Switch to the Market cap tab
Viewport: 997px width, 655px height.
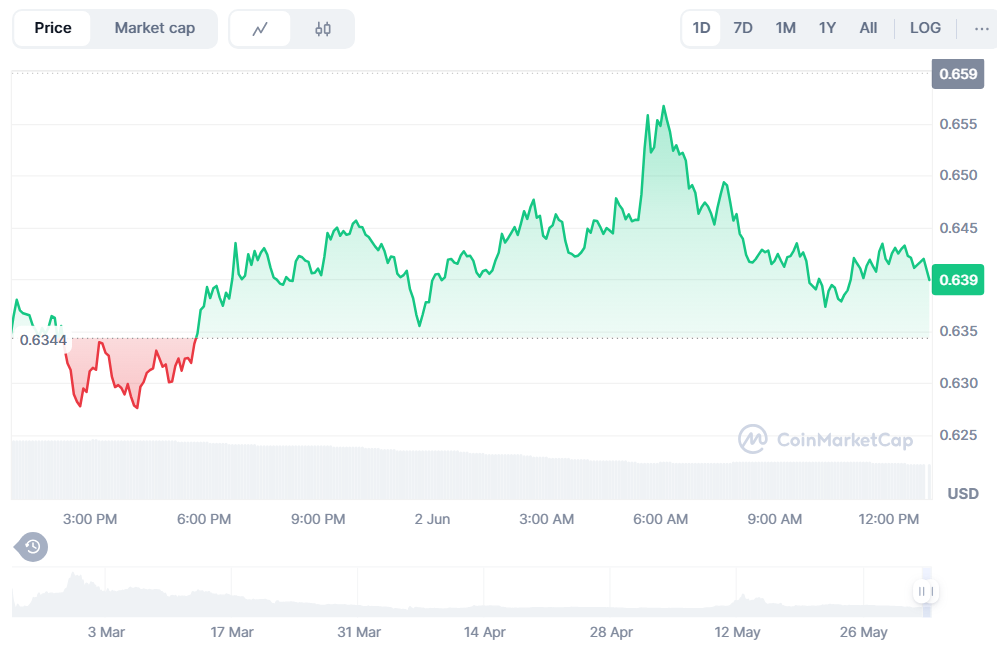pyautogui.click(x=154, y=28)
